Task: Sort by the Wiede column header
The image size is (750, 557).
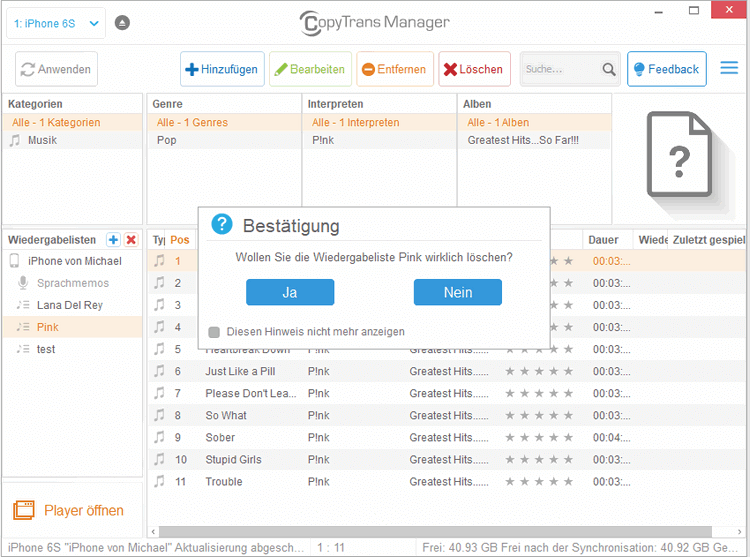Action: (652, 240)
